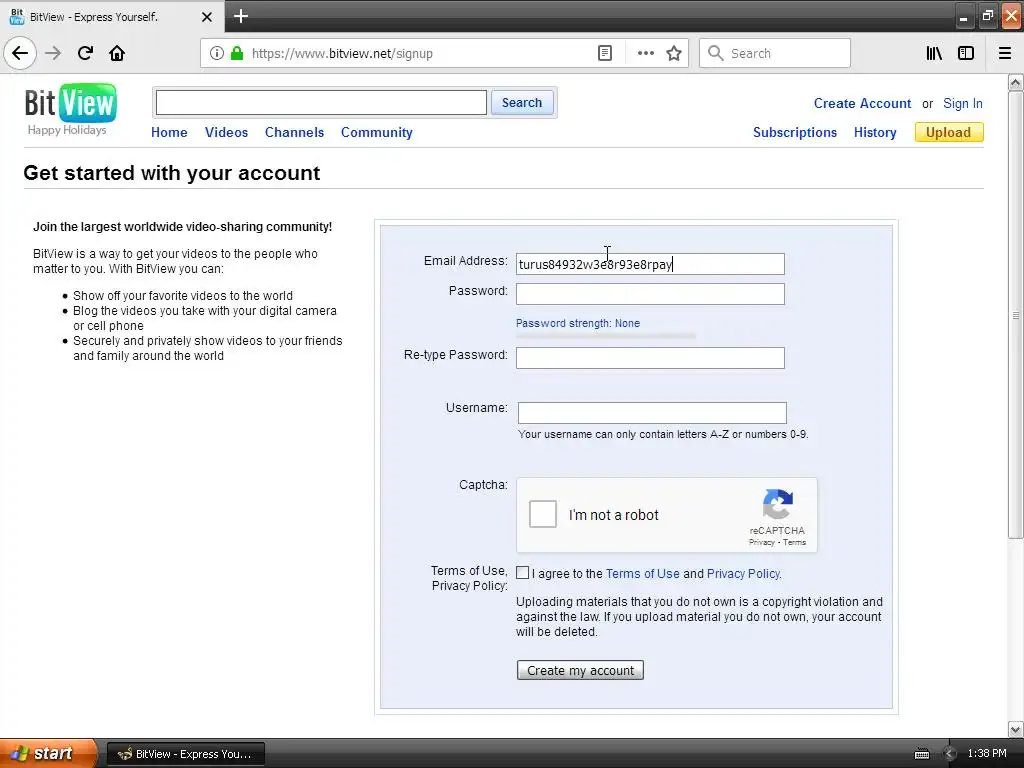Click the Create Account link

coord(862,103)
